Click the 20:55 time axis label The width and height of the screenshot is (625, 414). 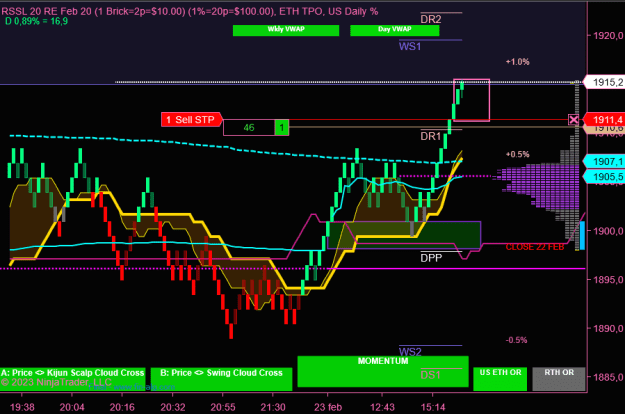(223, 407)
